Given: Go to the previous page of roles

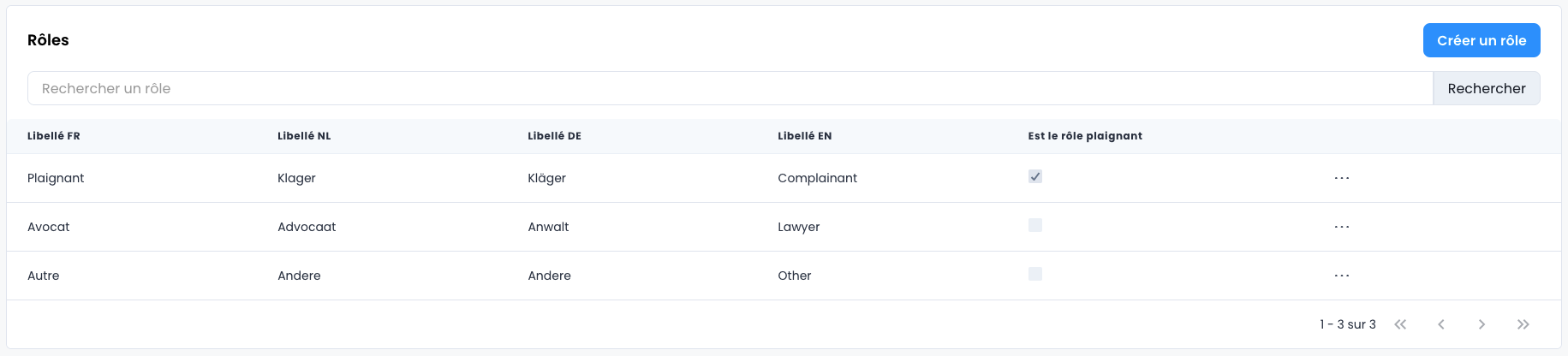Looking at the screenshot, I should (1441, 324).
